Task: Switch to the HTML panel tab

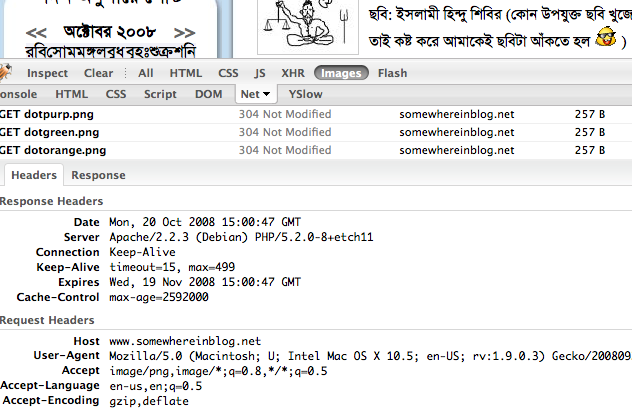Action: point(71,94)
